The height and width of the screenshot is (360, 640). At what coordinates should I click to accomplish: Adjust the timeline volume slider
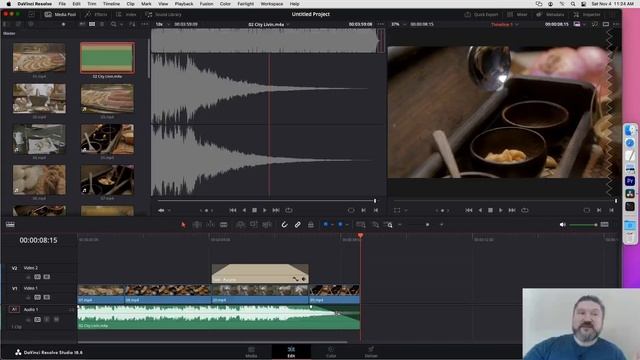(583, 224)
